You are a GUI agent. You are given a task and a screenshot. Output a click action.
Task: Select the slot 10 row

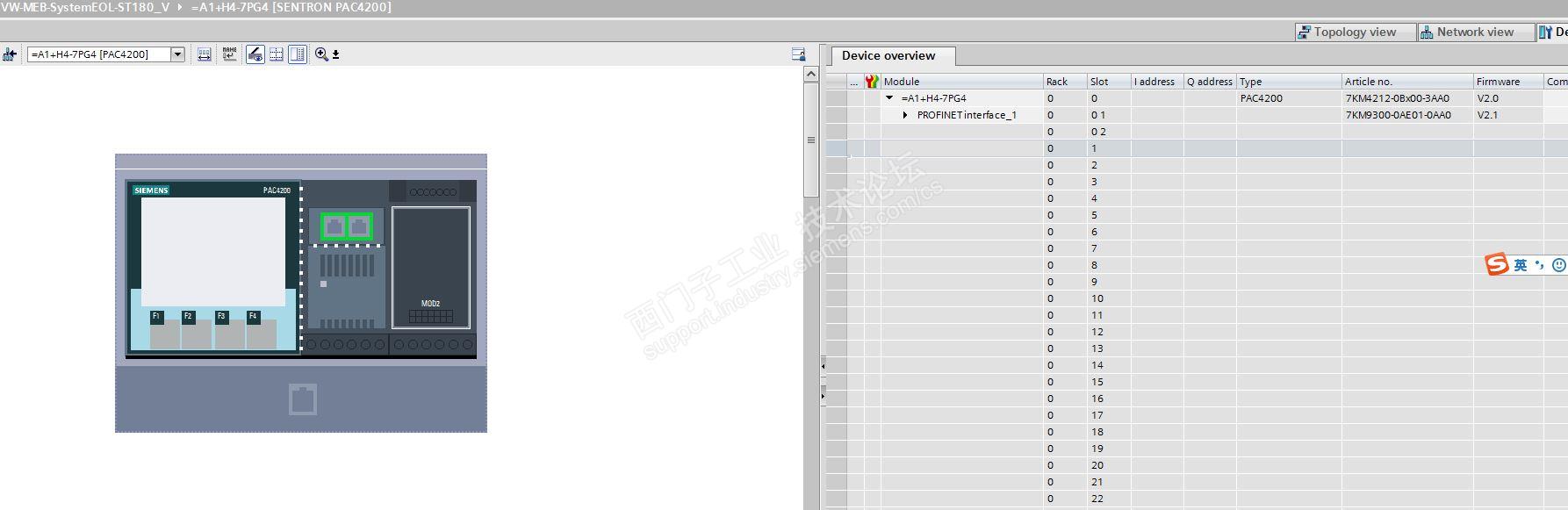click(x=1197, y=298)
